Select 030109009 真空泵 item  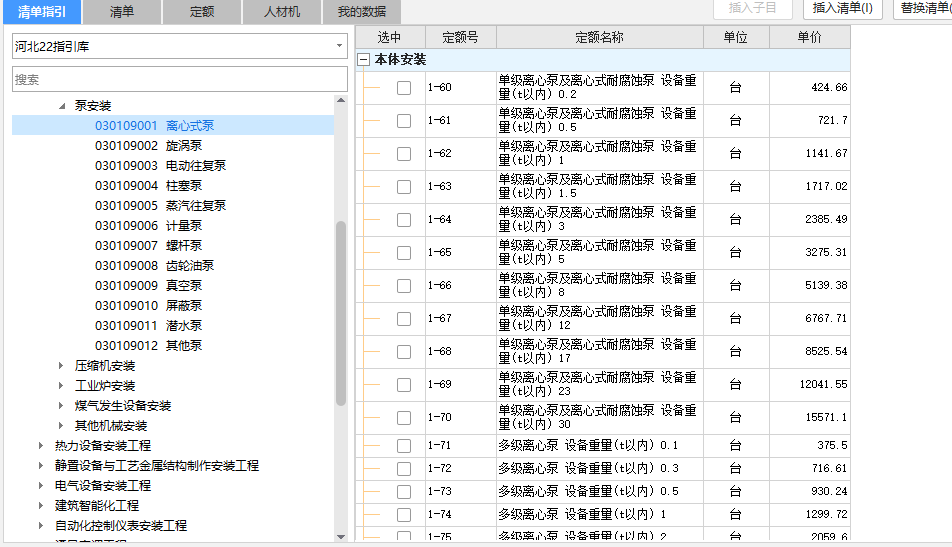[148, 286]
